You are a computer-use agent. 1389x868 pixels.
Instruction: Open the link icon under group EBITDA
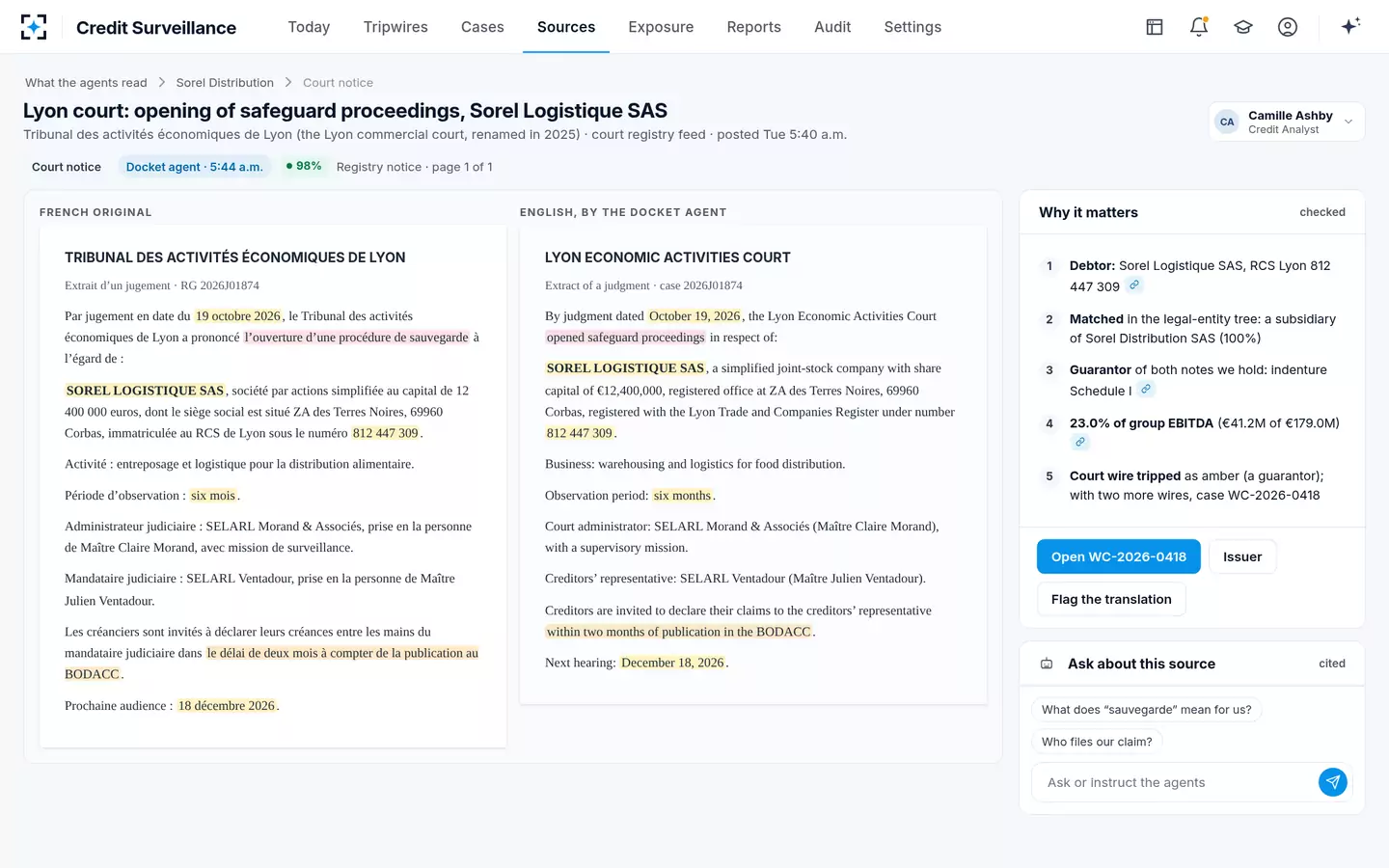[1079, 443]
